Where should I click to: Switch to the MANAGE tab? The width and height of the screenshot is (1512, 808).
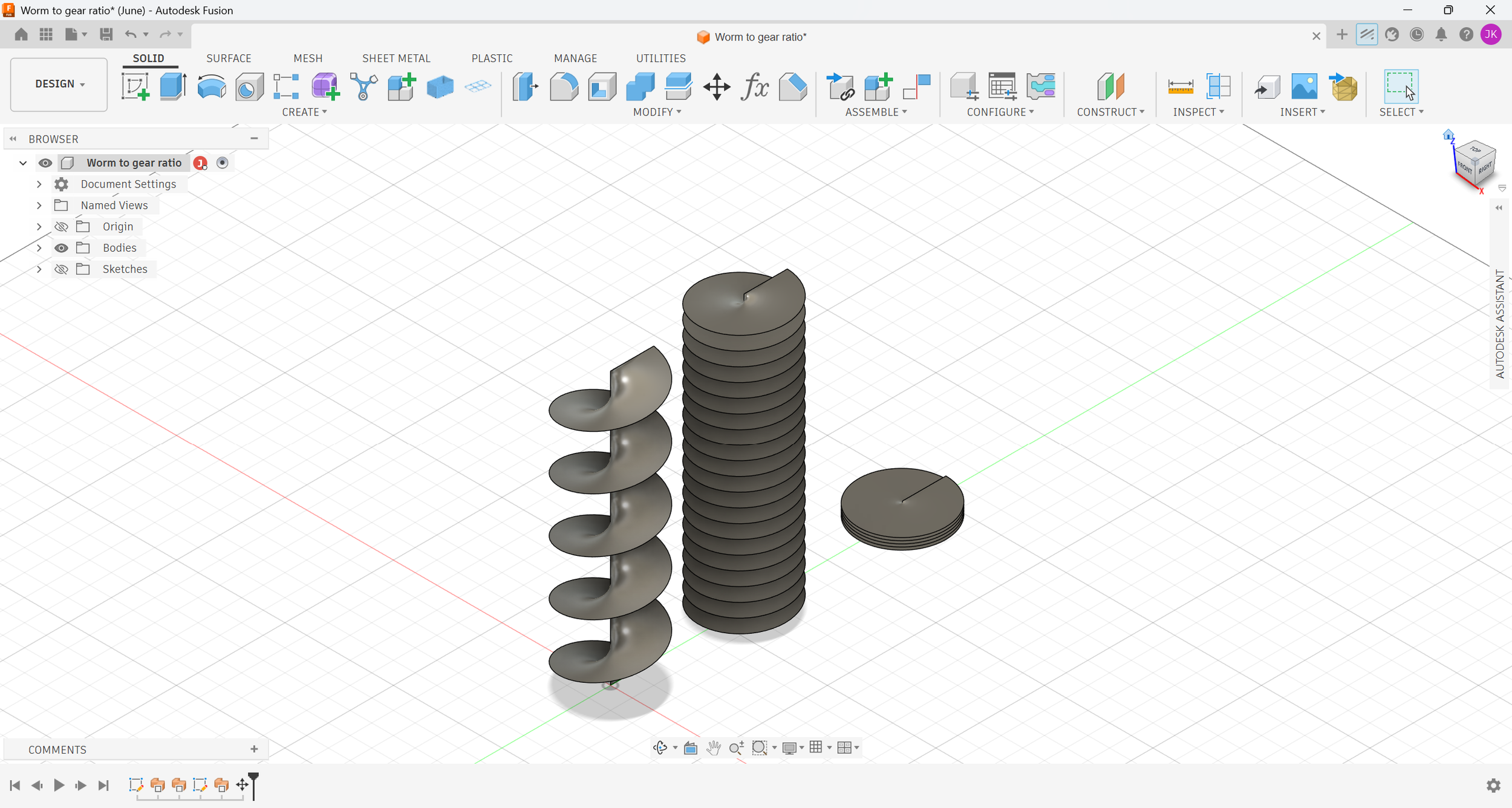click(575, 58)
